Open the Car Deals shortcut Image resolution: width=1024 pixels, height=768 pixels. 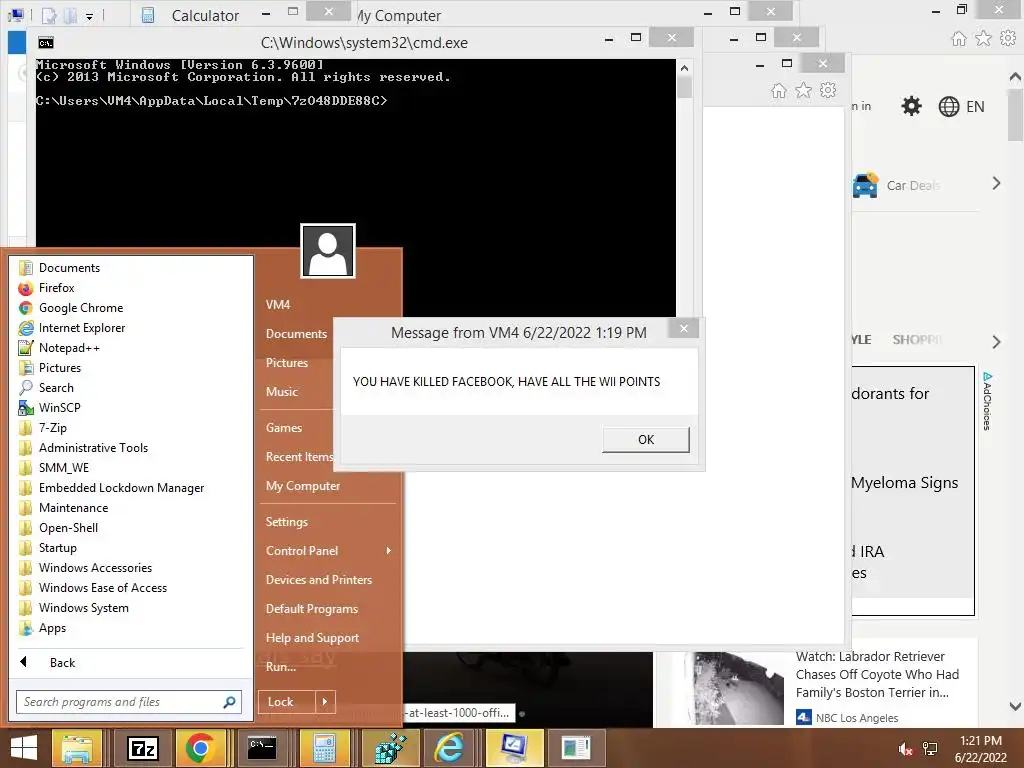click(896, 185)
